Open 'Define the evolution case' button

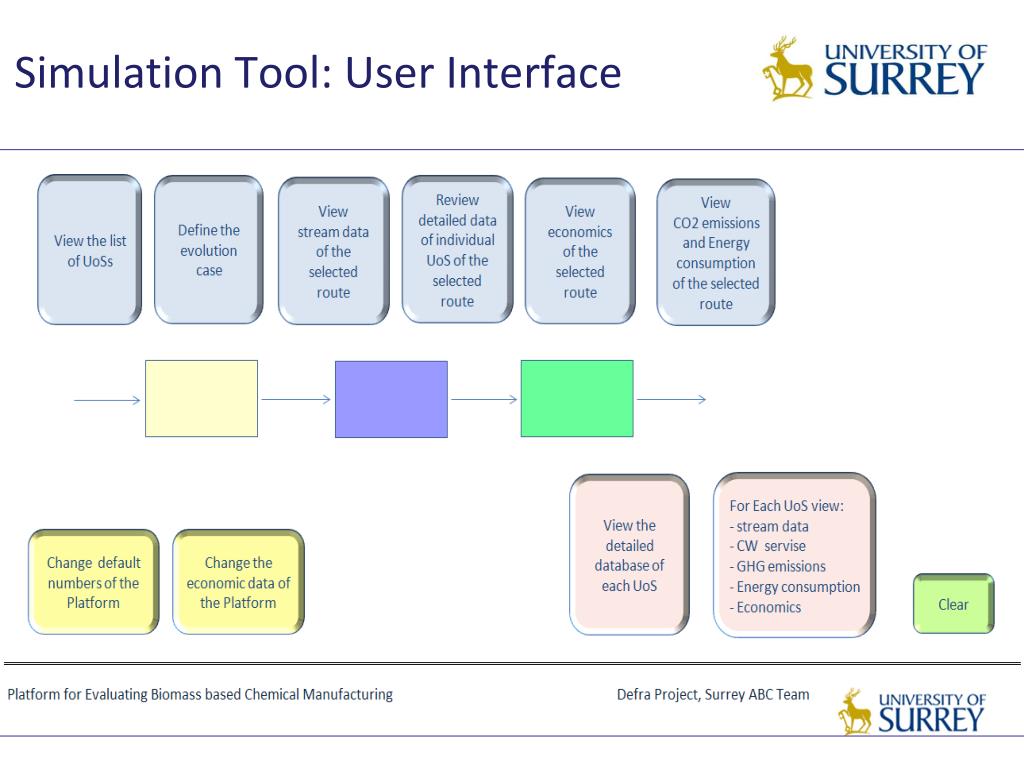click(x=209, y=250)
